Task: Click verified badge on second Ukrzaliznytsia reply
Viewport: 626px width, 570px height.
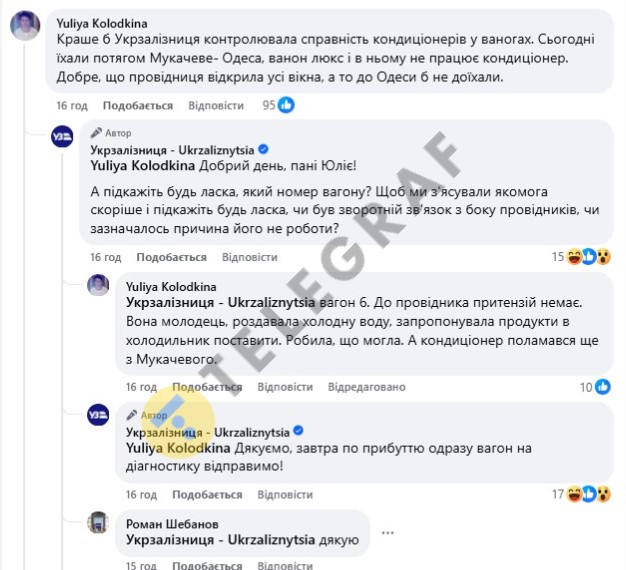Action: tap(298, 431)
